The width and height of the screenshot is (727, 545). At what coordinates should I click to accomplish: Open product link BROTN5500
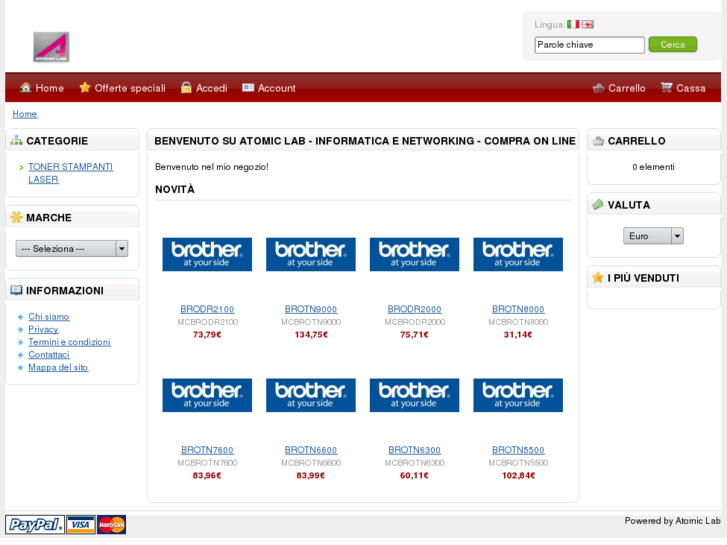[518, 450]
